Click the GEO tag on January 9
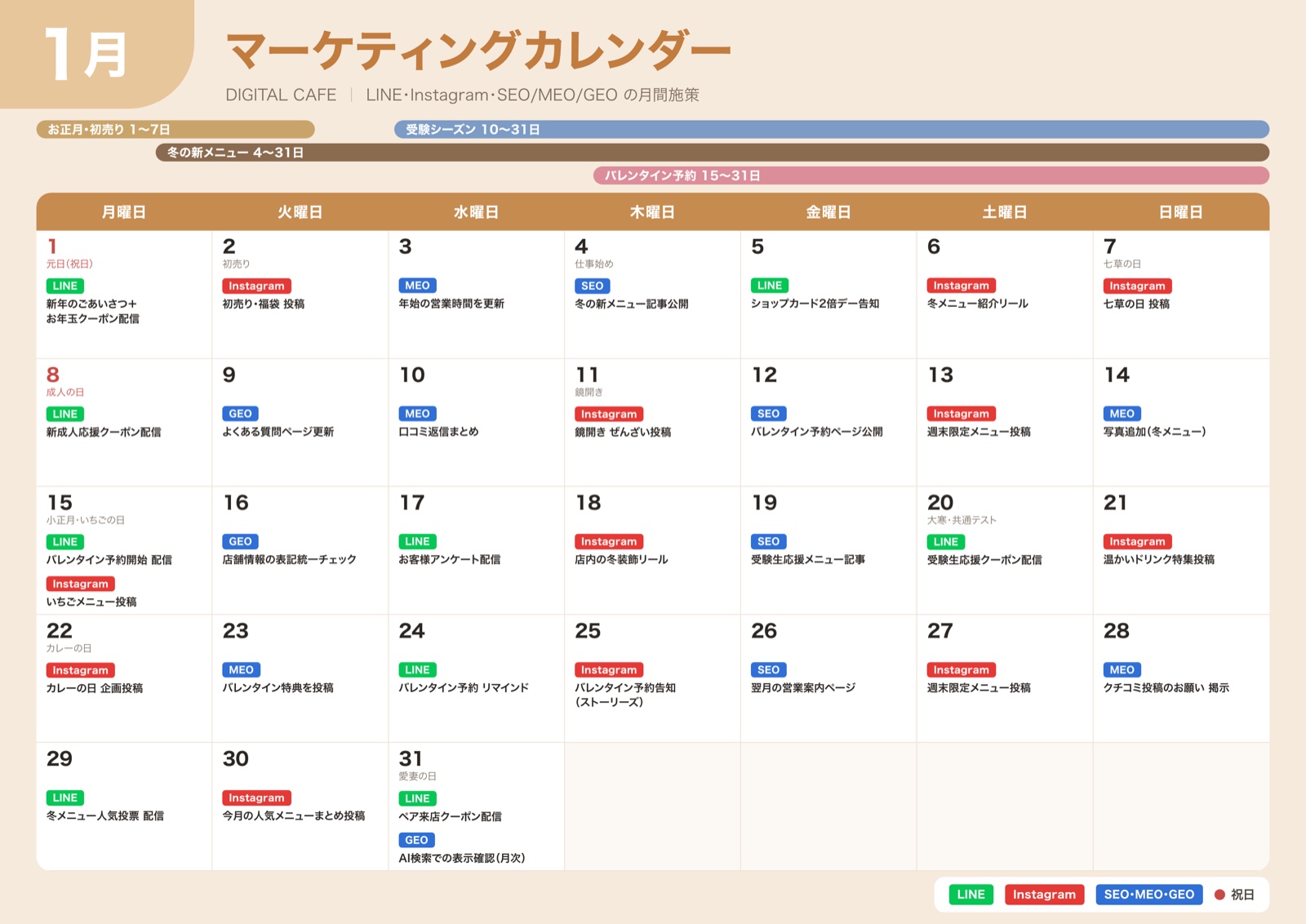Screen dimensions: 1306x924 coord(241,414)
